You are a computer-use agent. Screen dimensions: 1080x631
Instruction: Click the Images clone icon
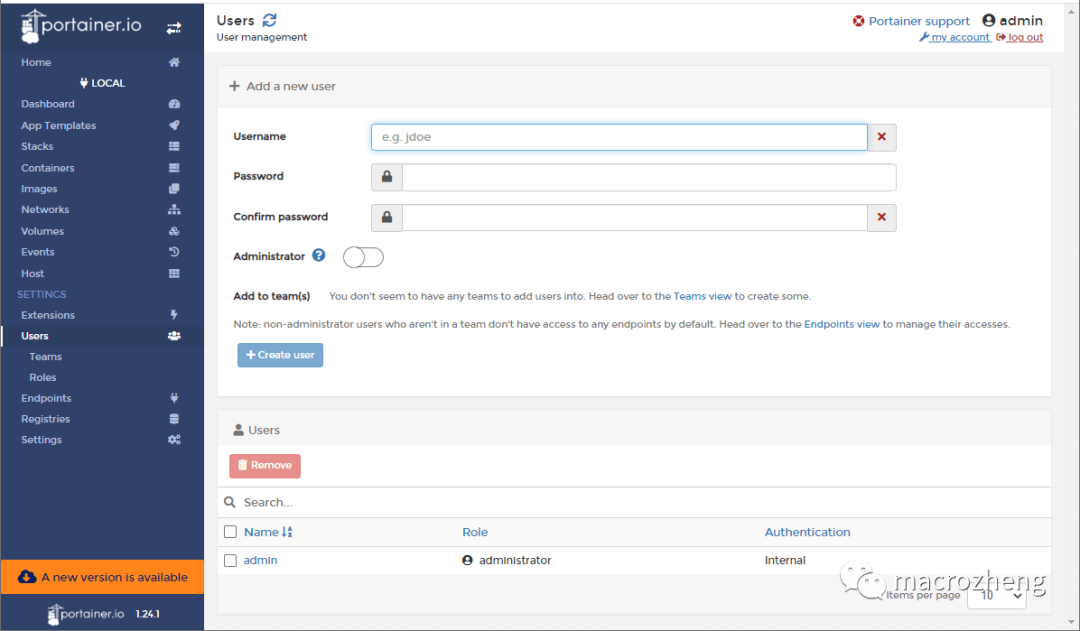click(x=174, y=188)
